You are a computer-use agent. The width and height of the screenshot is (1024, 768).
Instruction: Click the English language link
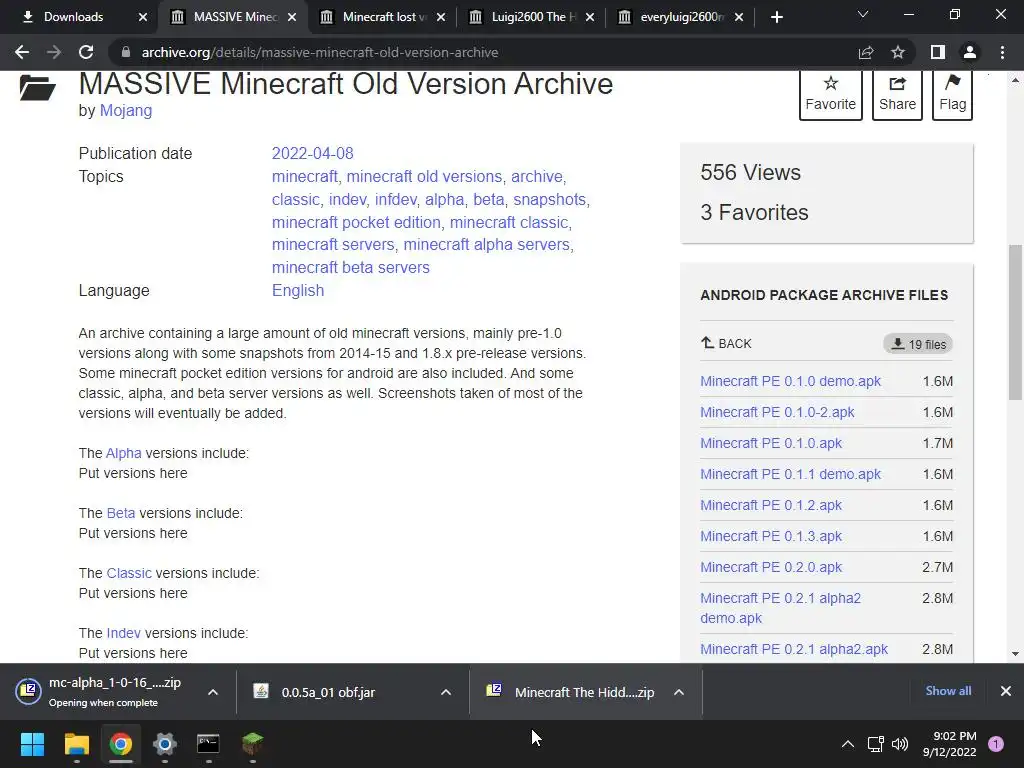click(298, 290)
